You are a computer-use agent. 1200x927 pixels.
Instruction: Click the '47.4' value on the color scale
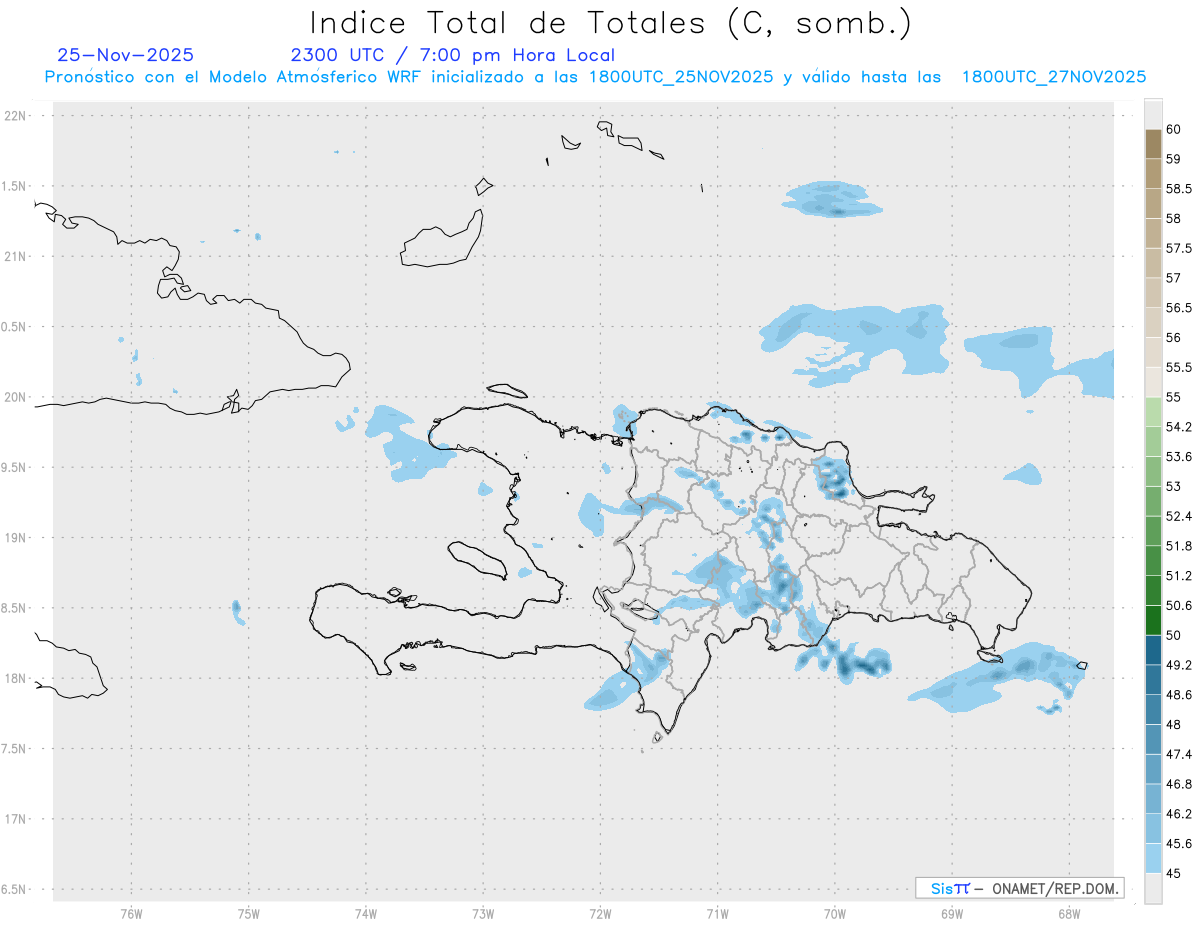(1179, 754)
